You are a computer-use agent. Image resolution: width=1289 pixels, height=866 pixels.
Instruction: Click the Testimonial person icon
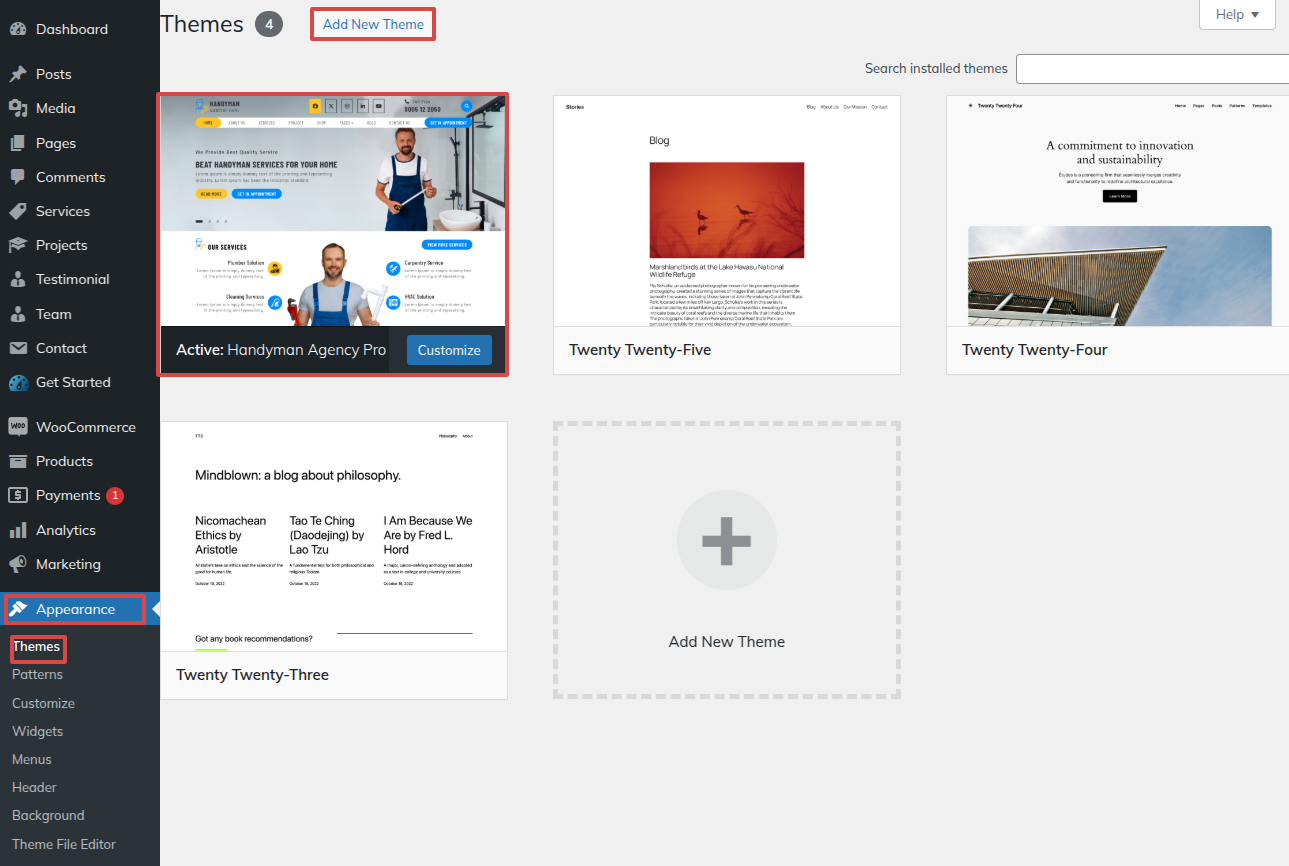pos(17,279)
